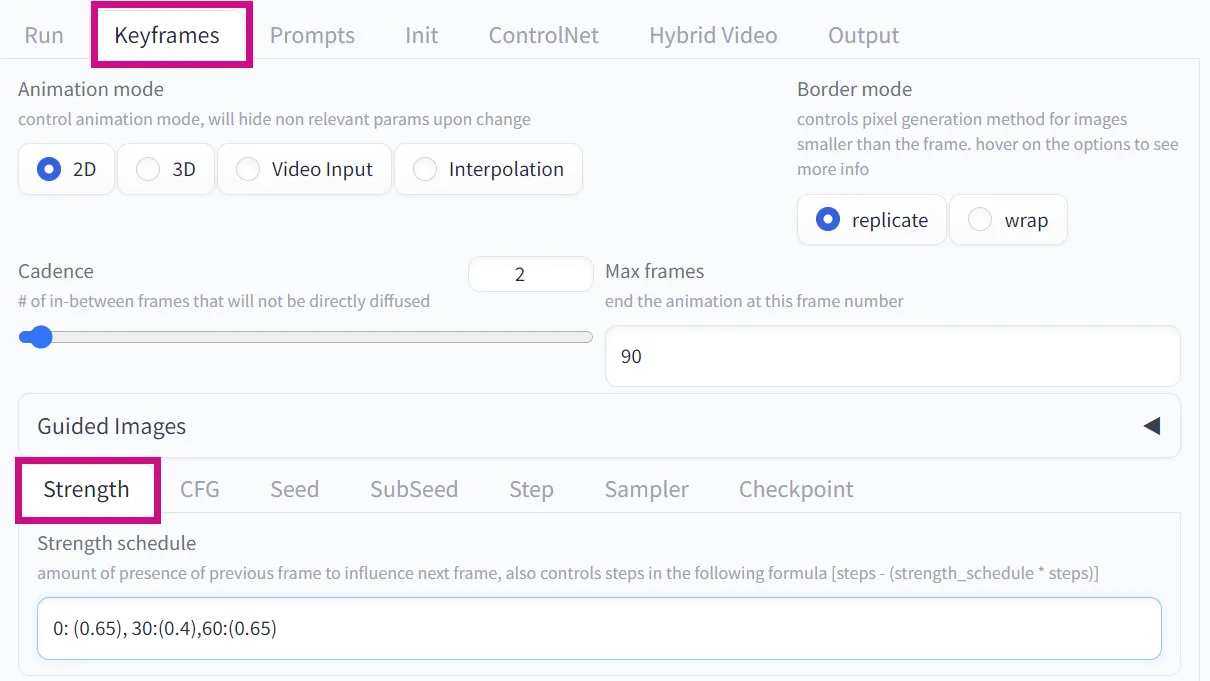Click the Max frames label
The width and height of the screenshot is (1210, 681).
tap(654, 271)
